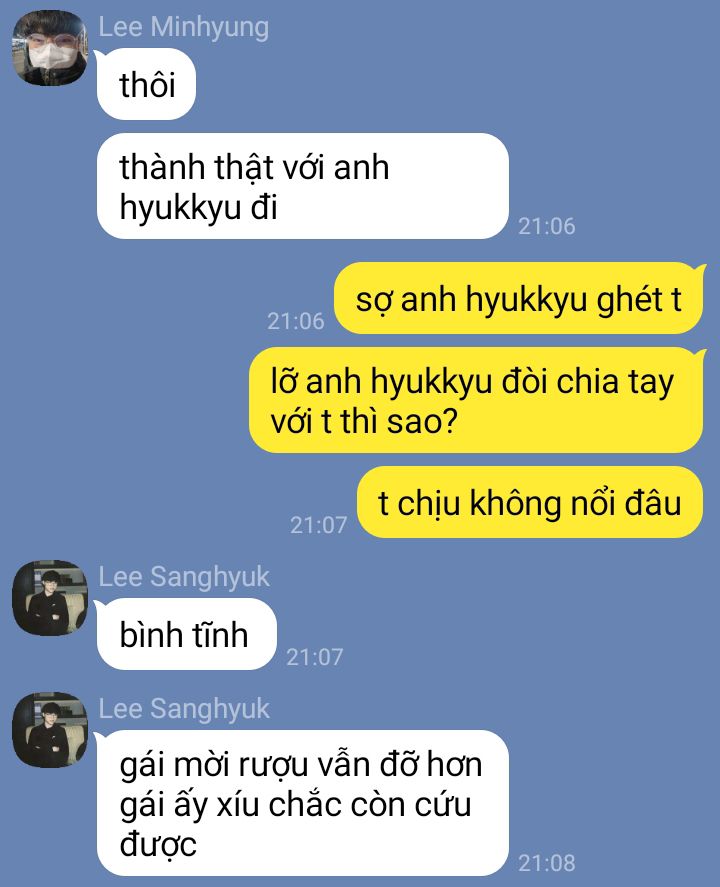Open Lee Minhyung's profile avatar

50,48
